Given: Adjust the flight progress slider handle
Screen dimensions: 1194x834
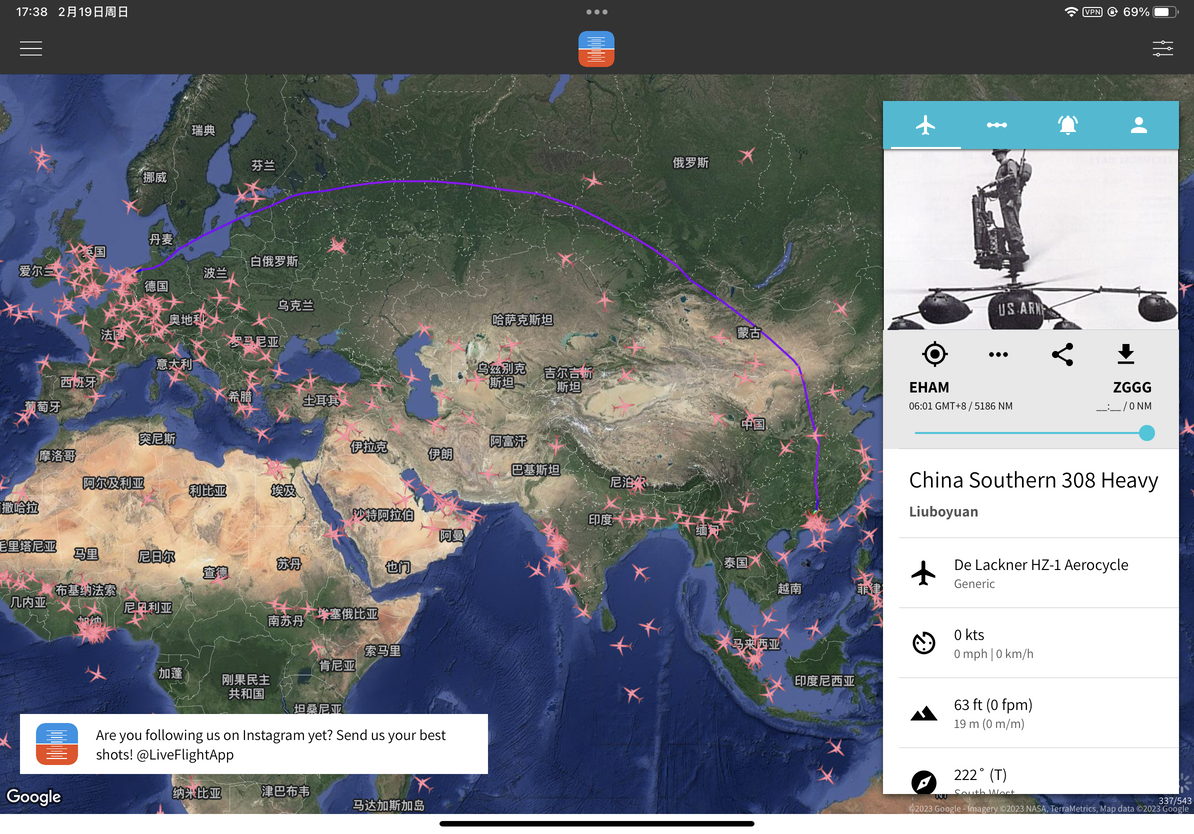Looking at the screenshot, I should coord(1147,433).
